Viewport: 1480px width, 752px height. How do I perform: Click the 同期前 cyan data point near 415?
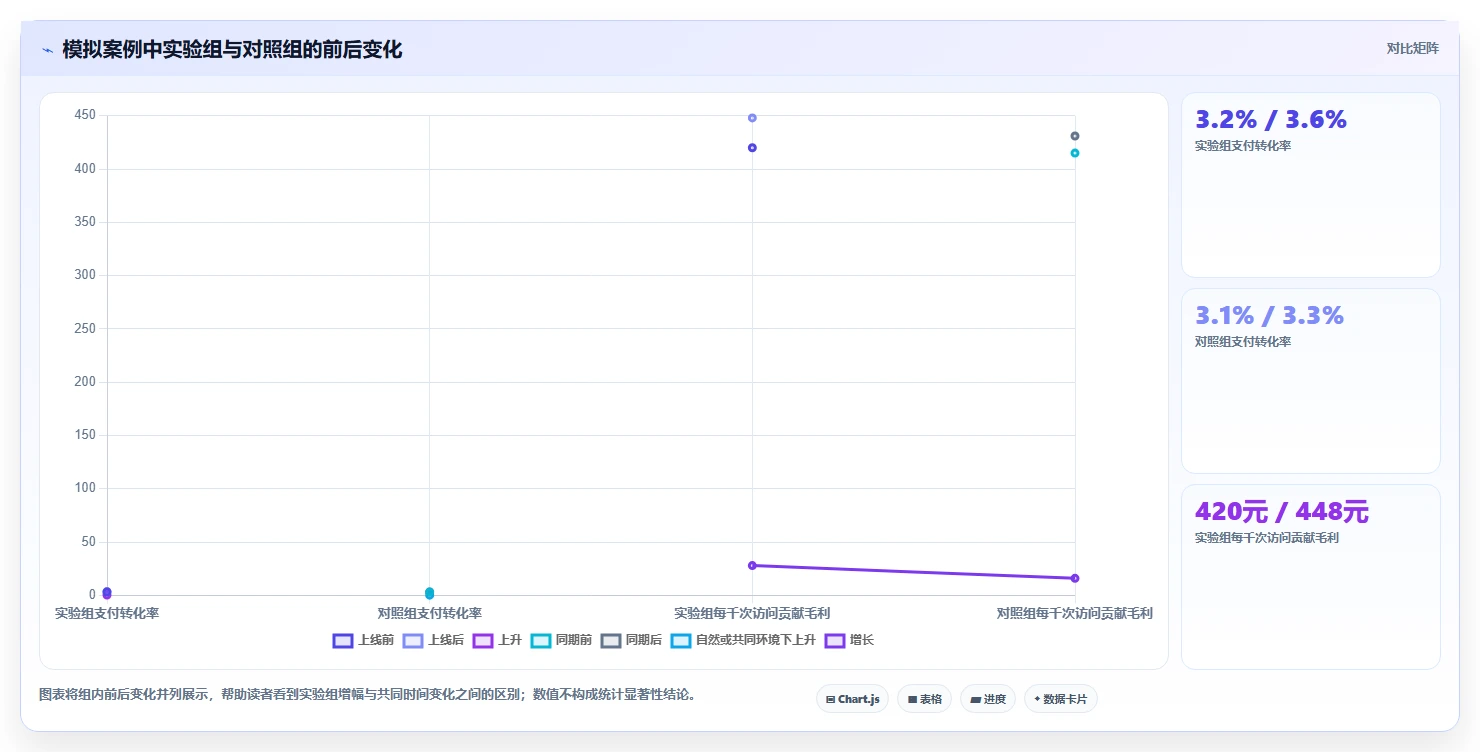[1075, 153]
